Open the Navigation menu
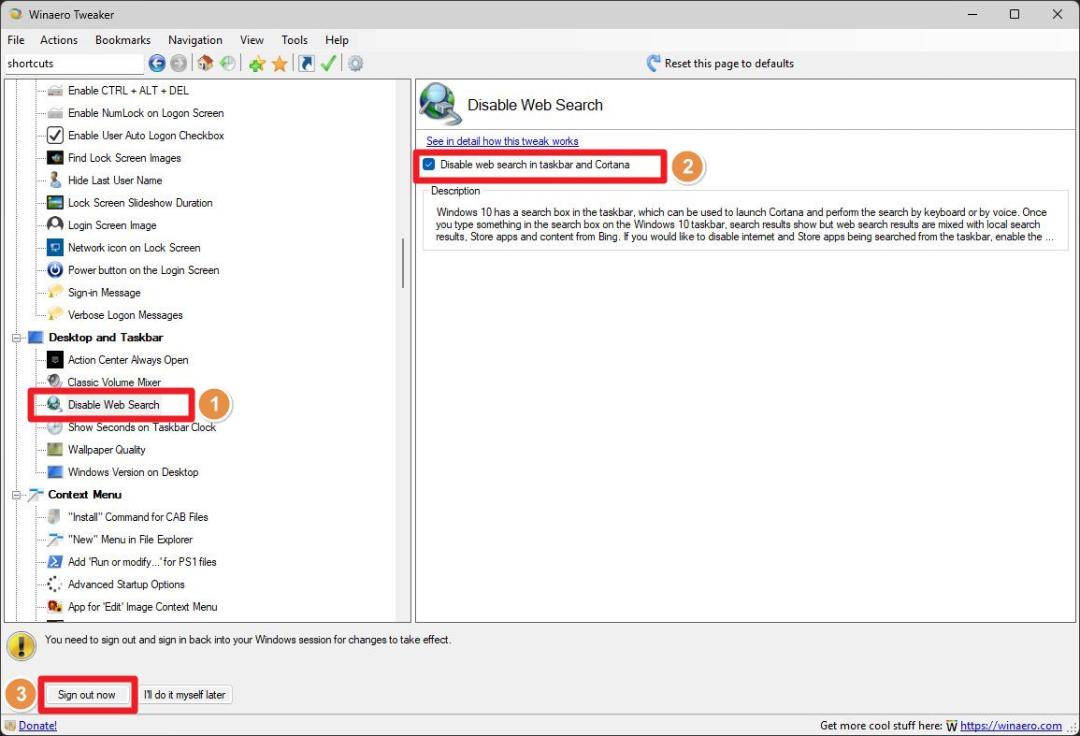 pos(195,40)
